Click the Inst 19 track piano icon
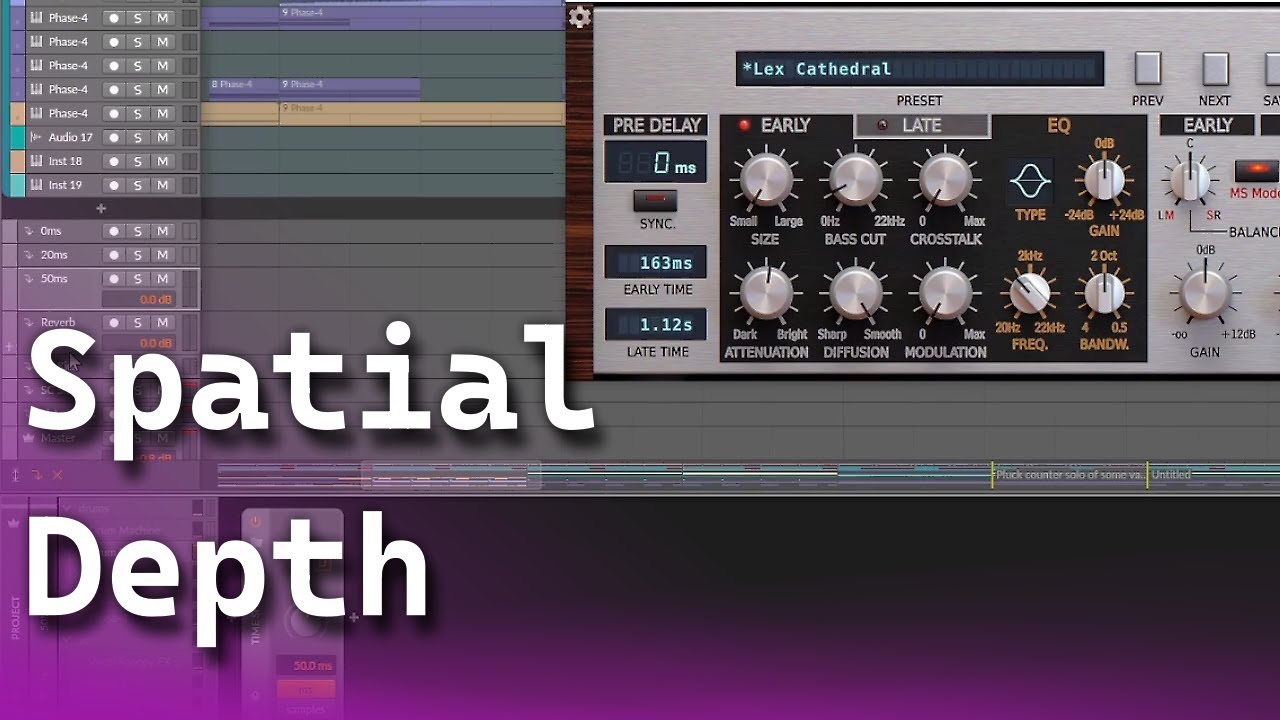 click(36, 185)
